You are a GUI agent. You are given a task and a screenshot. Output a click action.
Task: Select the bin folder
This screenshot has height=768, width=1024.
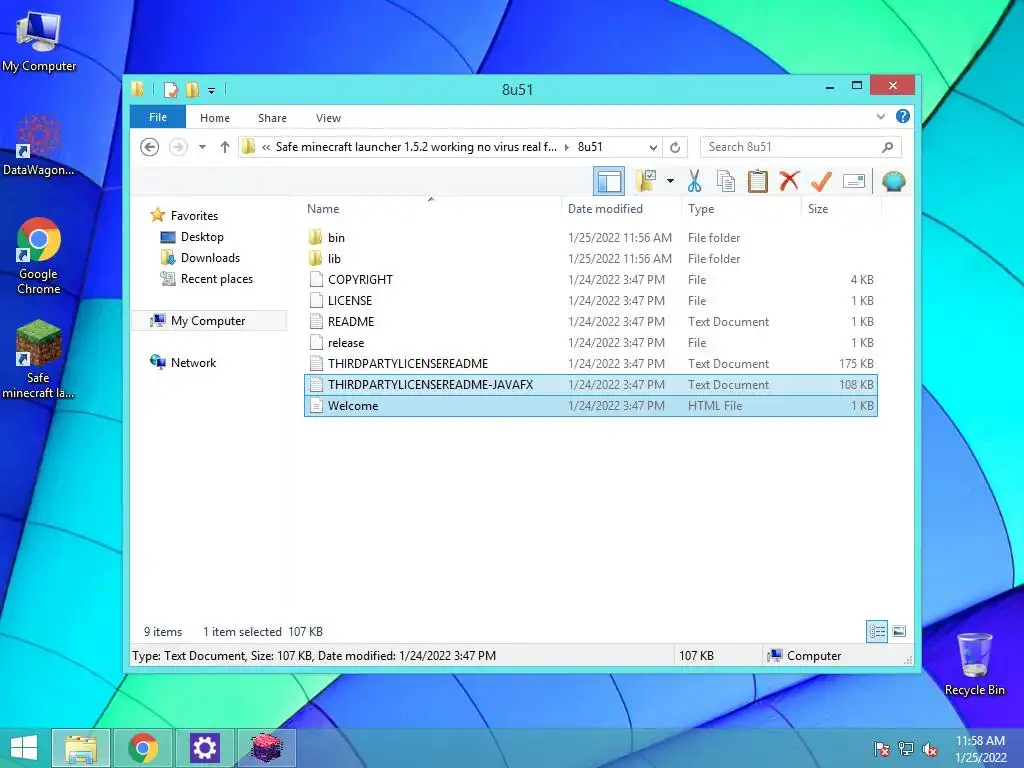click(x=591, y=238)
